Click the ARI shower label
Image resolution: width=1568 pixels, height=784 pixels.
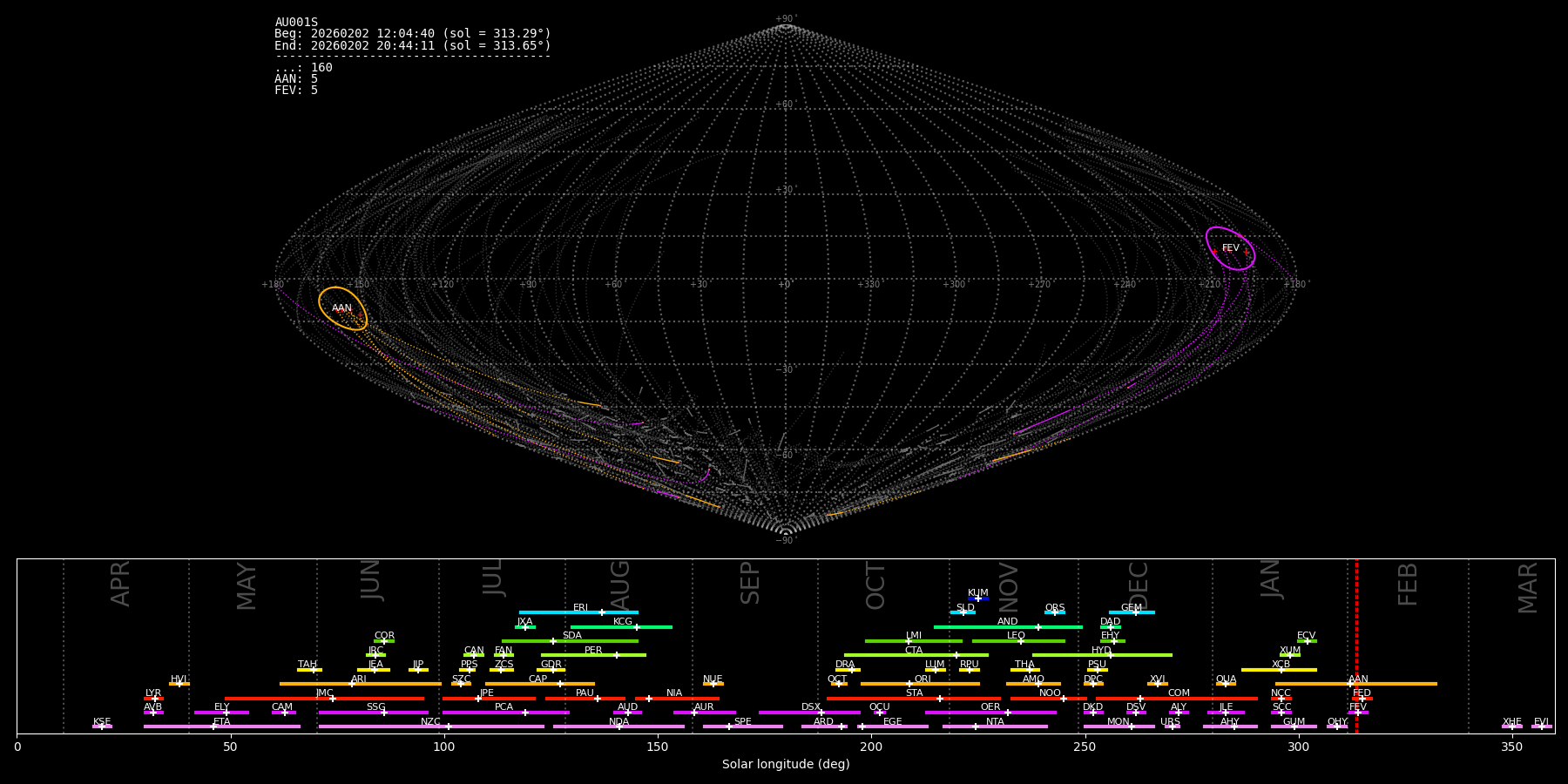pos(359,679)
